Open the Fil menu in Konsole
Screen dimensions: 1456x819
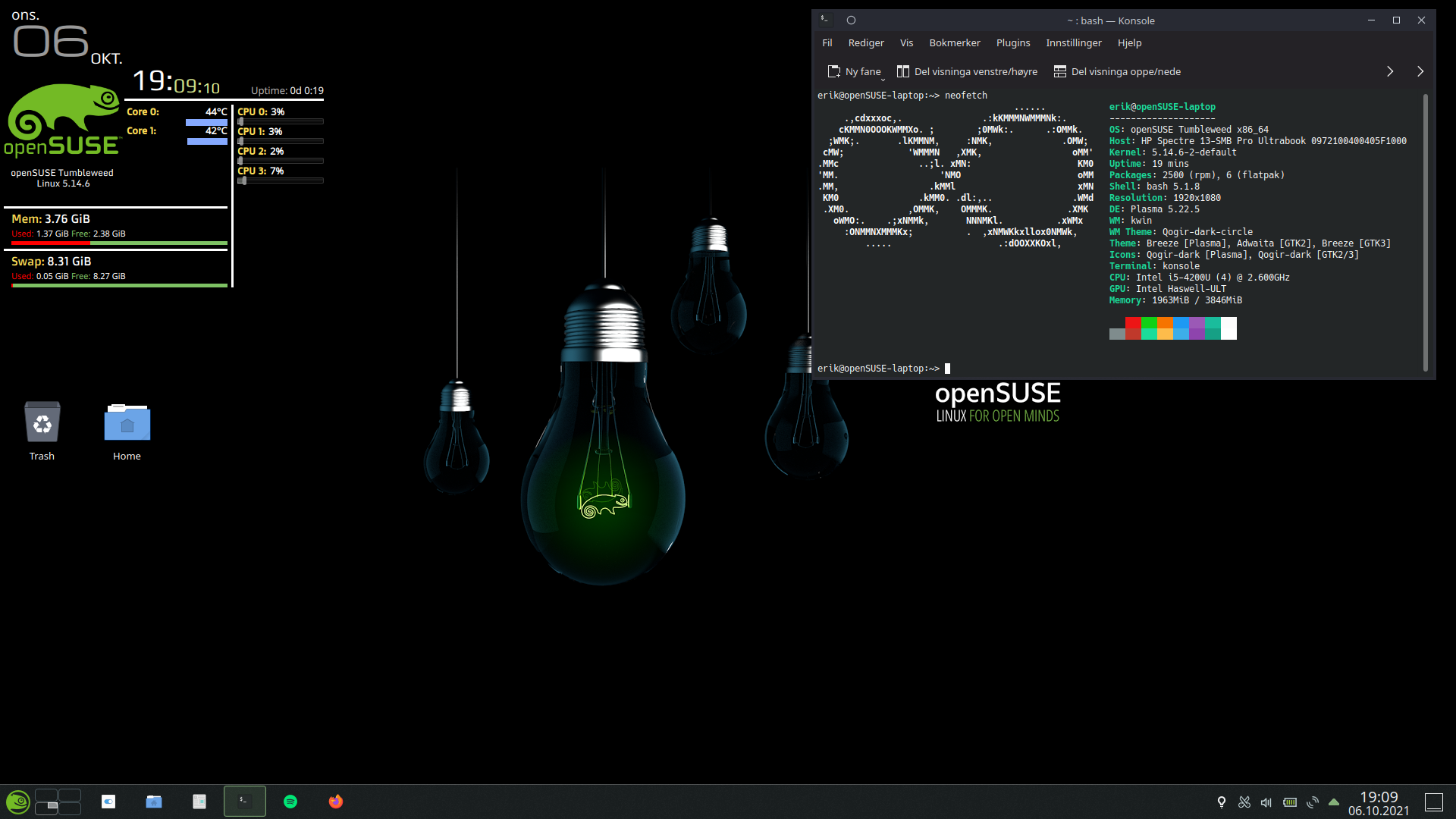827,43
